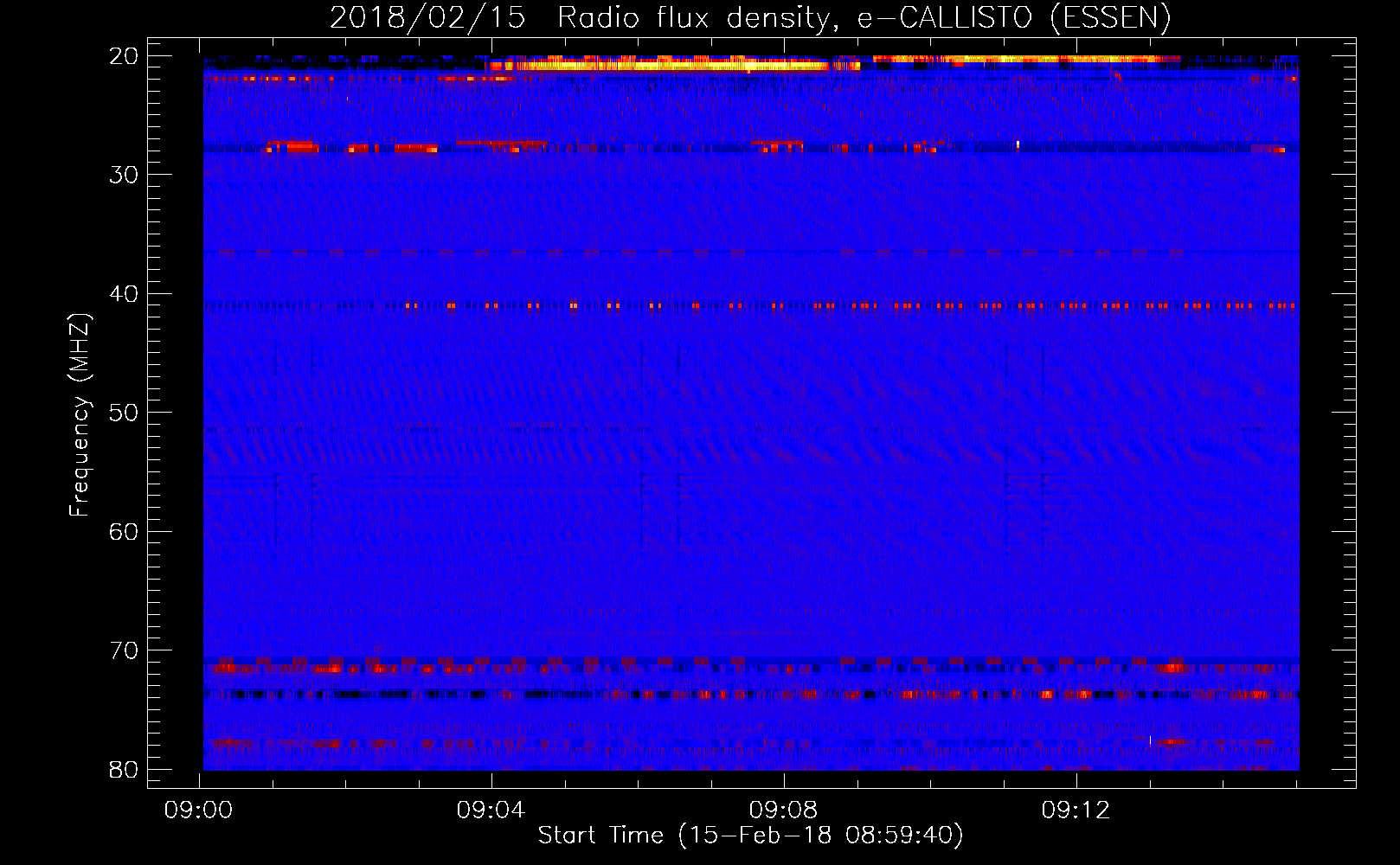This screenshot has height=865, width=1400.
Task: Click the 09:12 time tick label
Action: 1076,811
